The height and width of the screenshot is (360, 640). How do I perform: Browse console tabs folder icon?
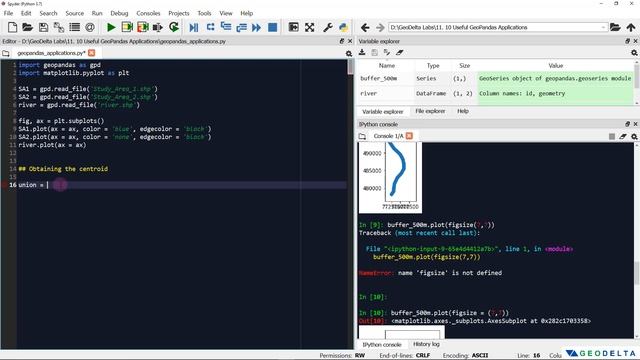click(x=362, y=136)
